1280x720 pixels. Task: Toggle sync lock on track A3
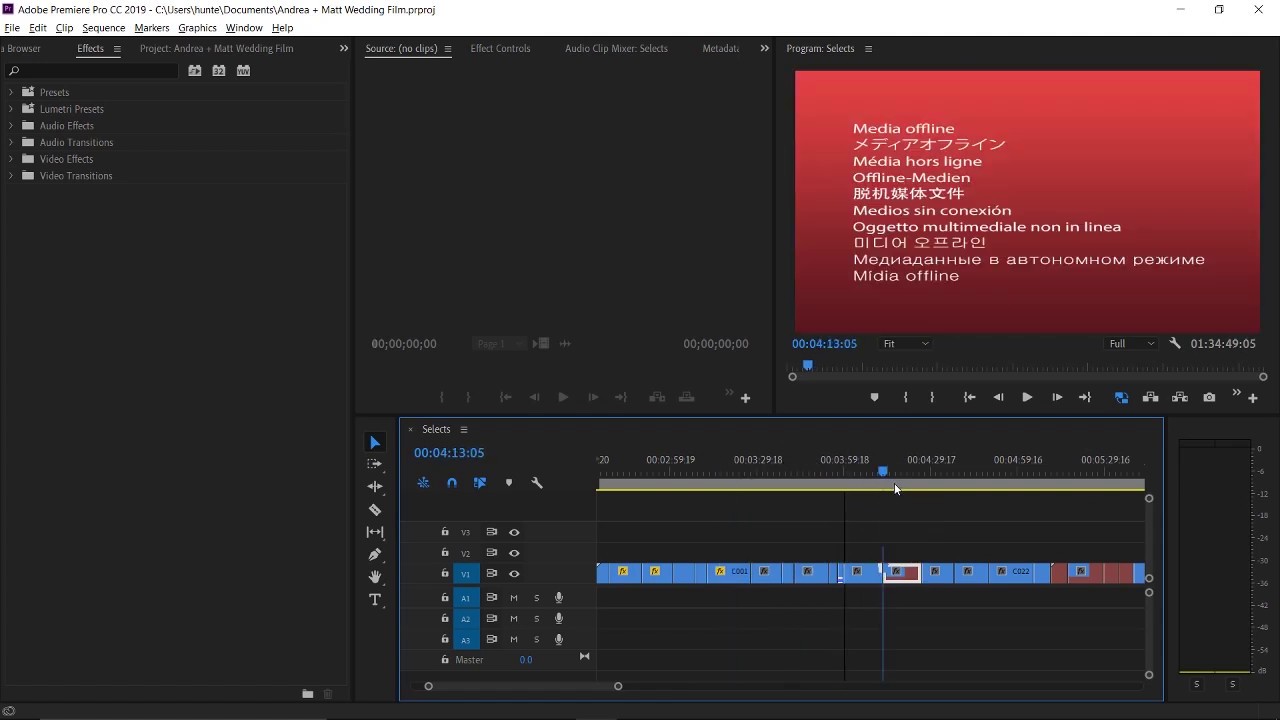(x=492, y=639)
